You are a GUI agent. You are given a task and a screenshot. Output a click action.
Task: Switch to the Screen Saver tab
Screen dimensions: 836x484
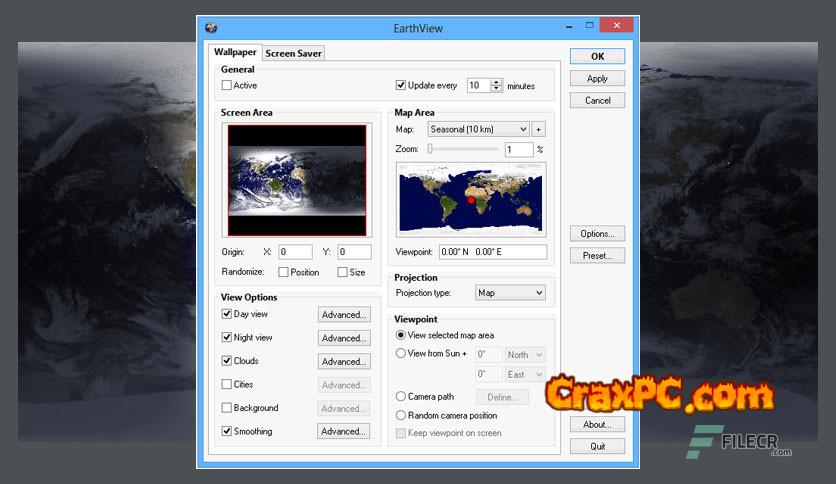[294, 53]
